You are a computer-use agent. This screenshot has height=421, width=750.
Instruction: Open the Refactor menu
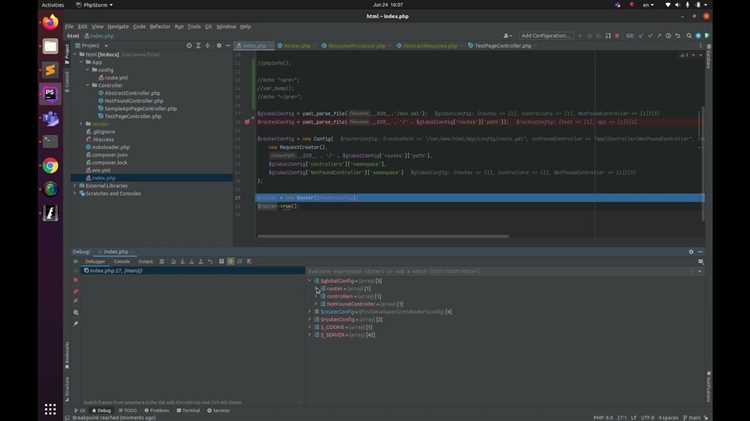tap(160, 27)
